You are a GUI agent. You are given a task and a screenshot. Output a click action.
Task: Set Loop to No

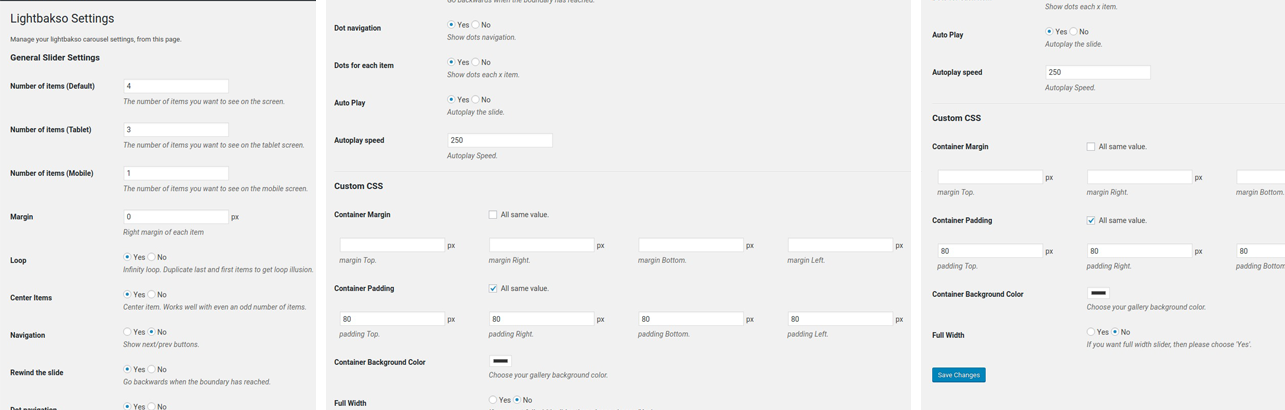pos(151,257)
